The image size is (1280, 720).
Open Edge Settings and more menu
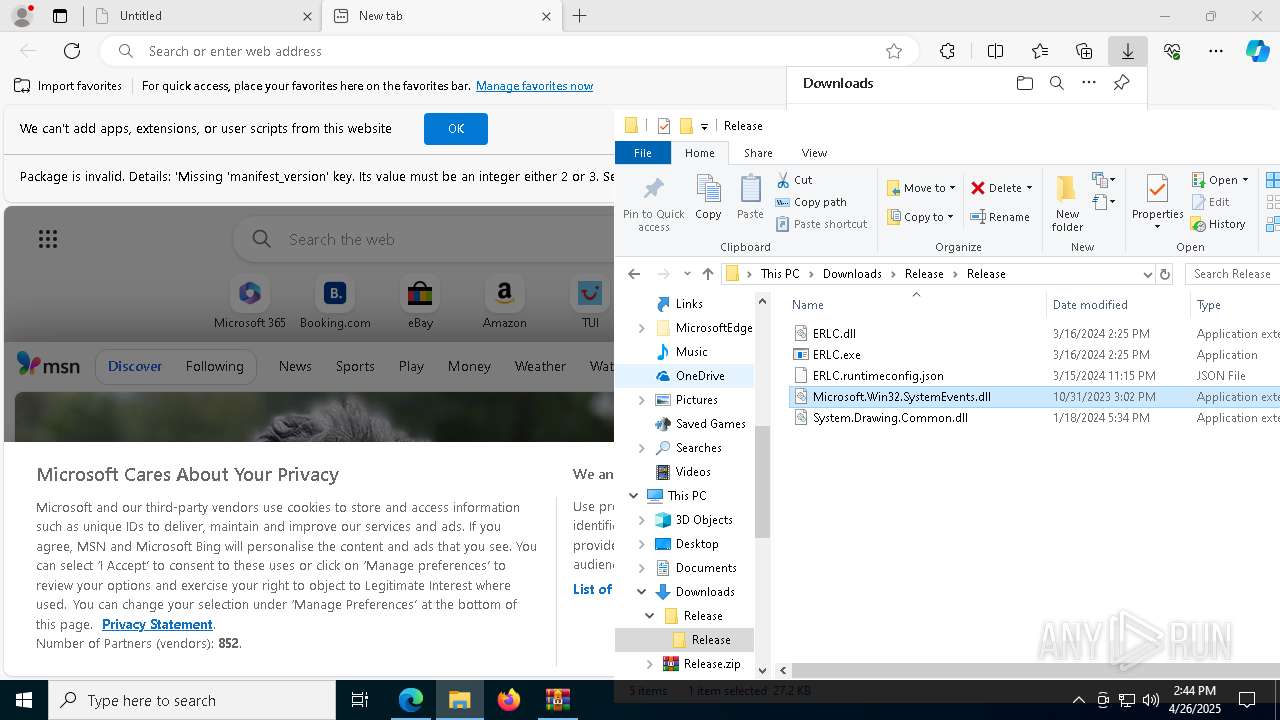[1216, 51]
